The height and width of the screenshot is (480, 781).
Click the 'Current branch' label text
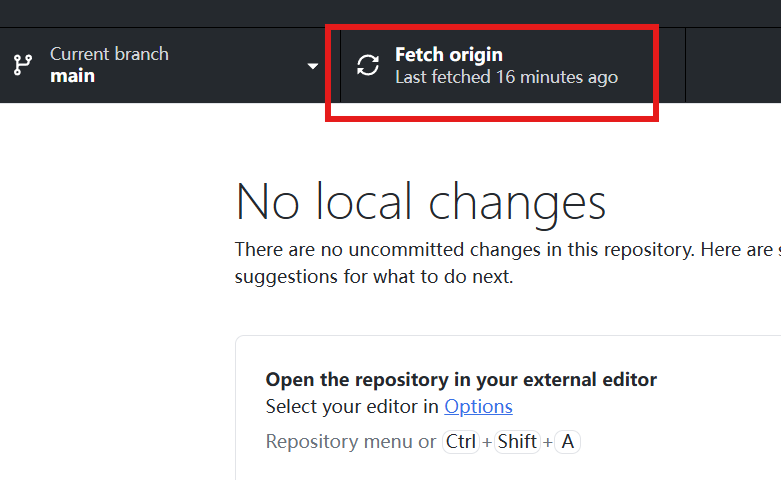109,54
